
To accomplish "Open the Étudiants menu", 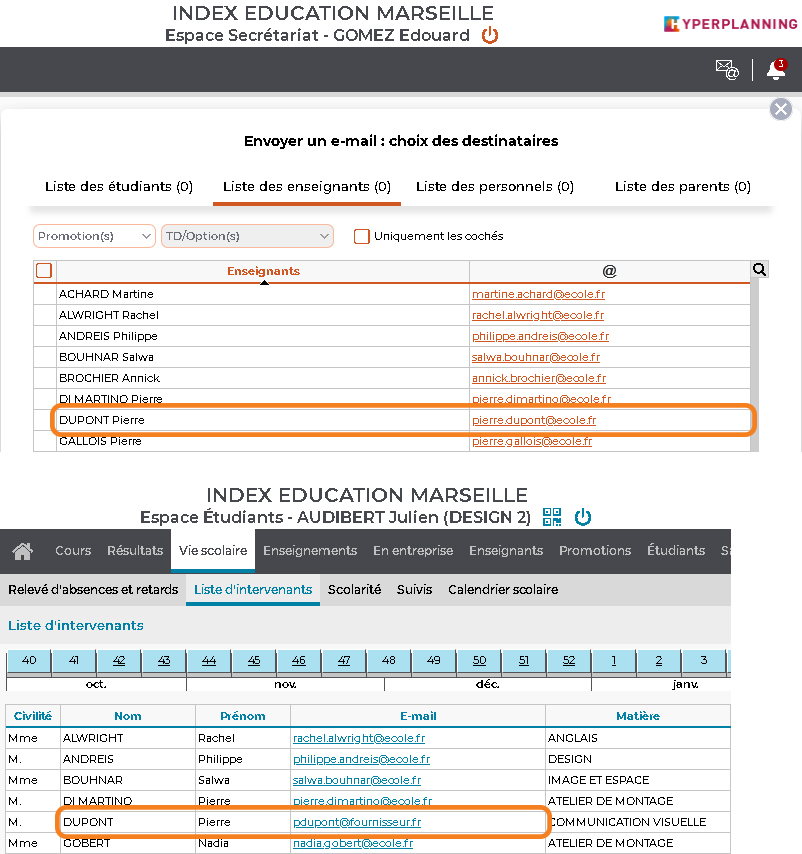I will [676, 551].
